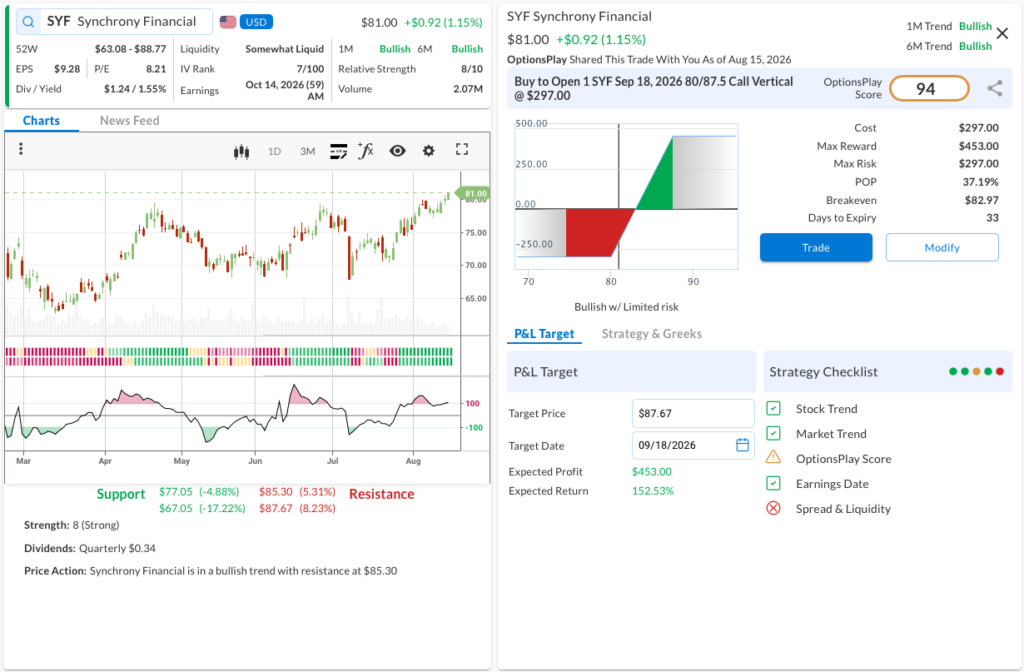
Task: Open chart settings gear icon
Action: tap(428, 151)
